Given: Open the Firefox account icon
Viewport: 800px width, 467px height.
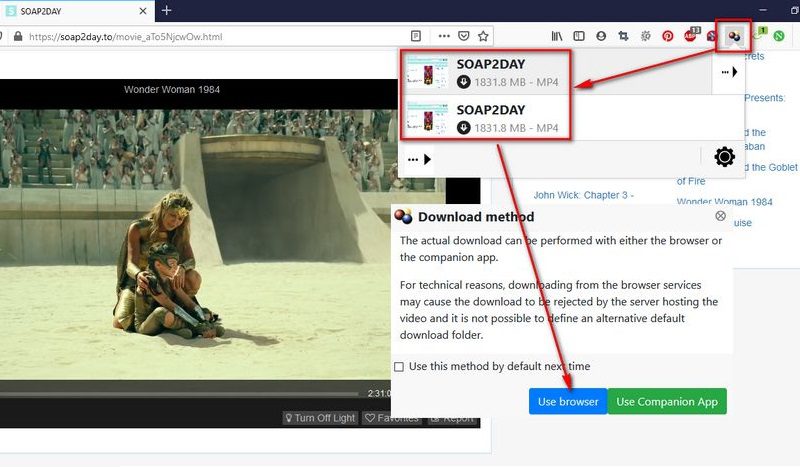Looking at the screenshot, I should click(601, 36).
